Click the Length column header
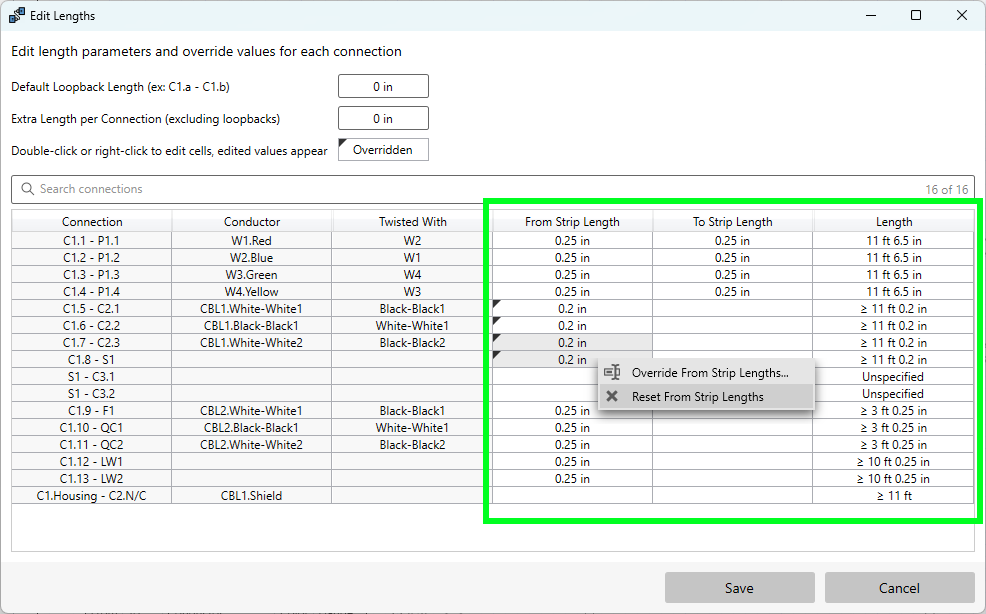This screenshot has height=614, width=986. (x=894, y=221)
